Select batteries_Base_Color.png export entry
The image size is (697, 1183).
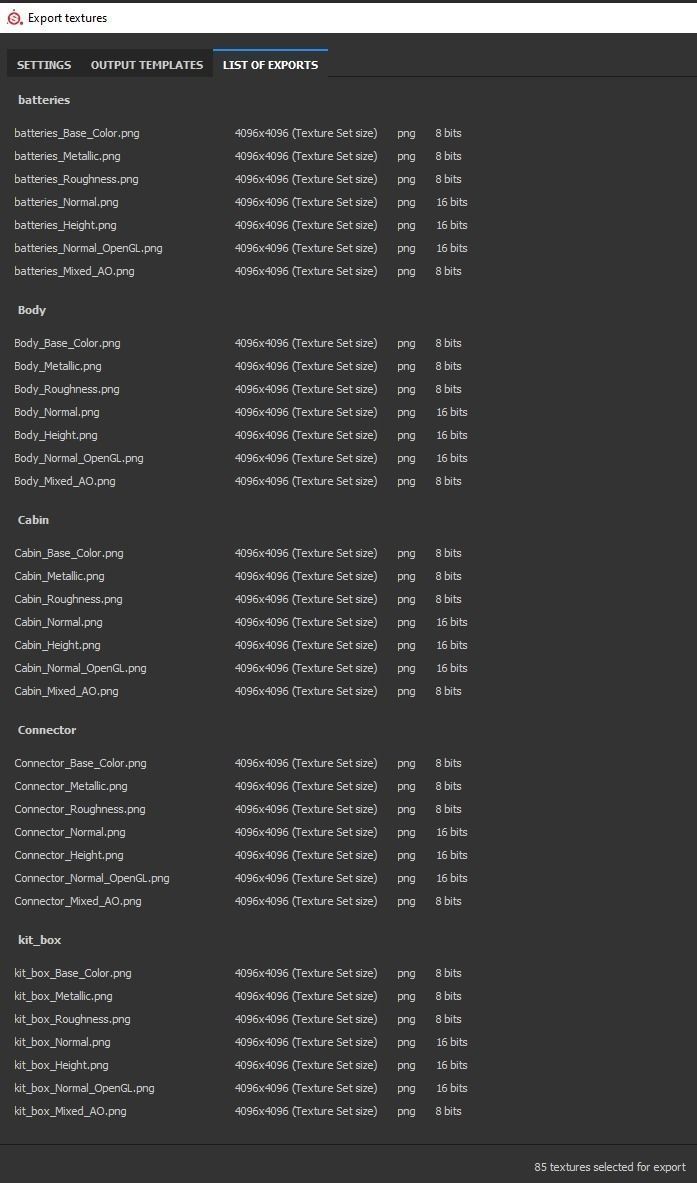(77, 133)
